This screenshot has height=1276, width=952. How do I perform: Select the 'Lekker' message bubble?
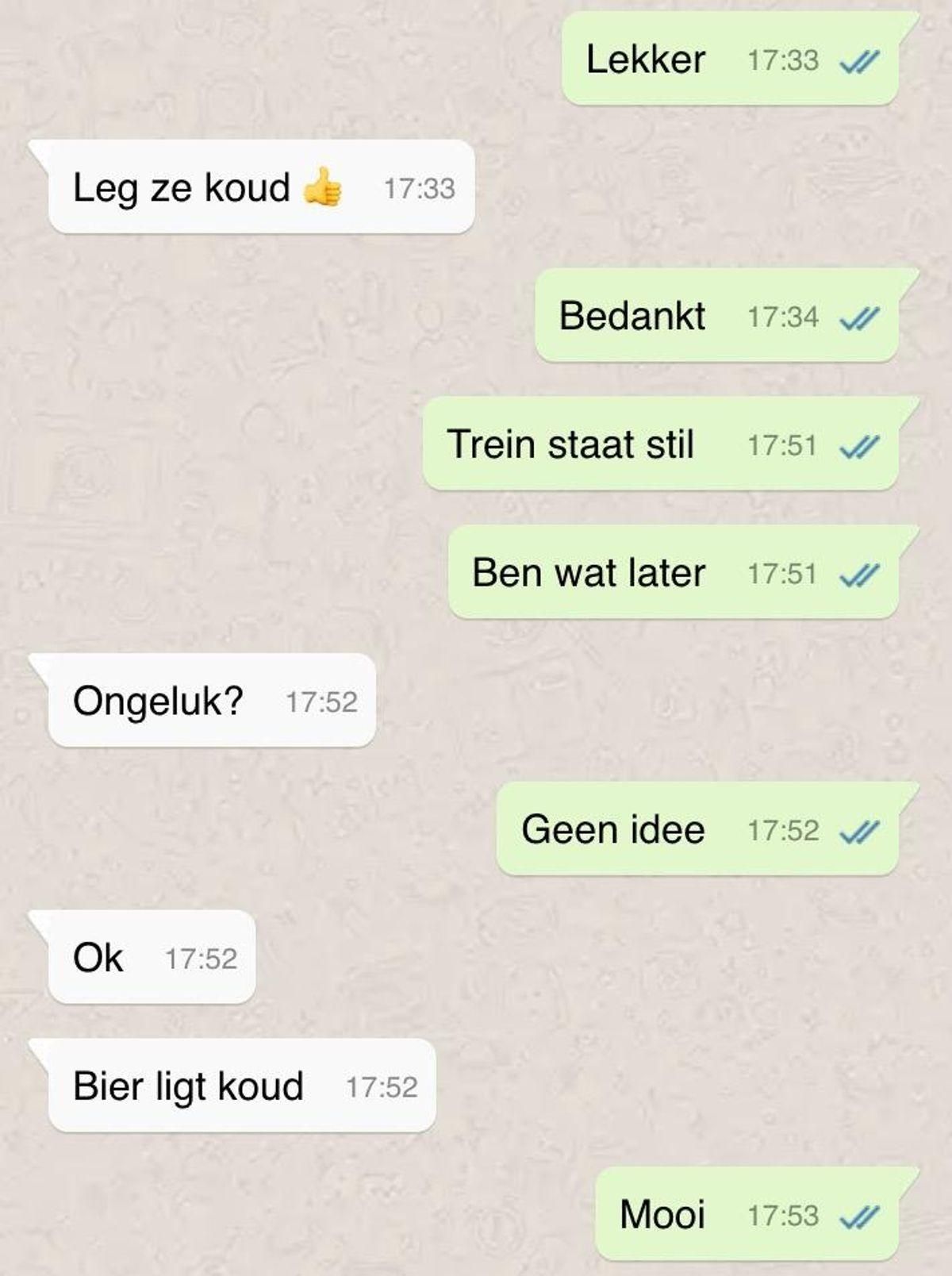tap(731, 59)
